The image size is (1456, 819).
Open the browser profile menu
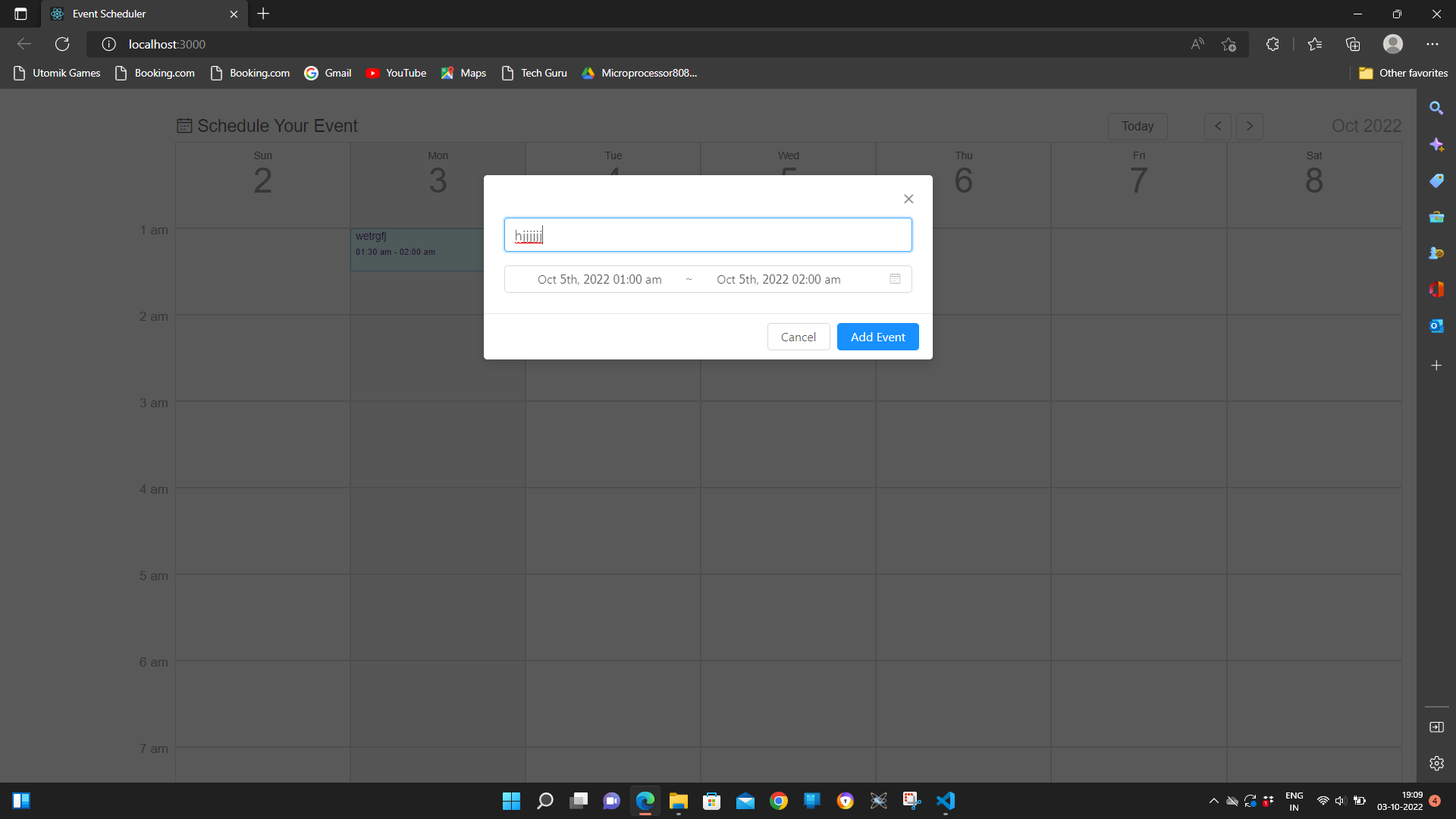[x=1394, y=44]
